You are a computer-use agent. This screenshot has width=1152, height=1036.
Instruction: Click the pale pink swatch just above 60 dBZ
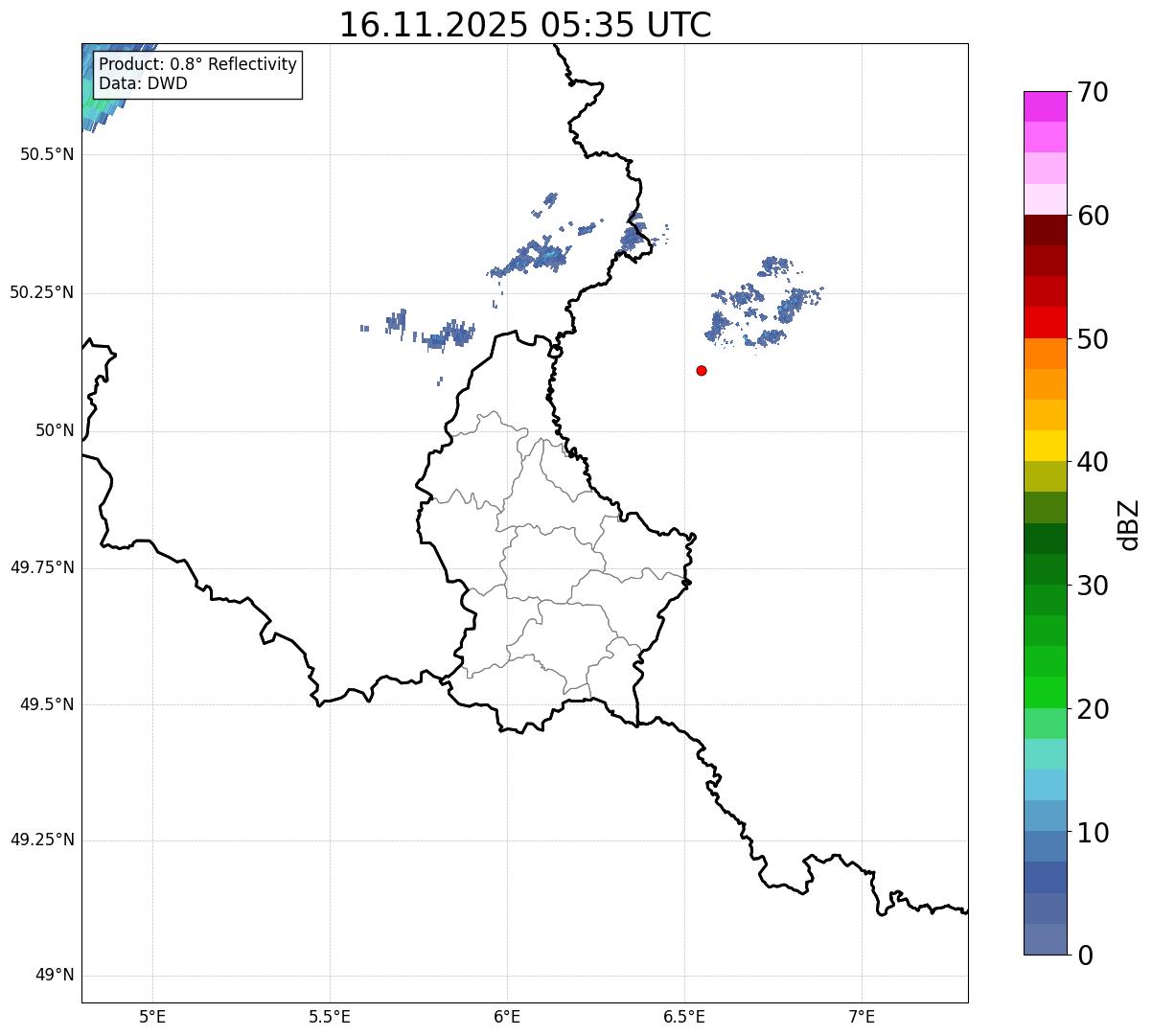[x=1045, y=199]
